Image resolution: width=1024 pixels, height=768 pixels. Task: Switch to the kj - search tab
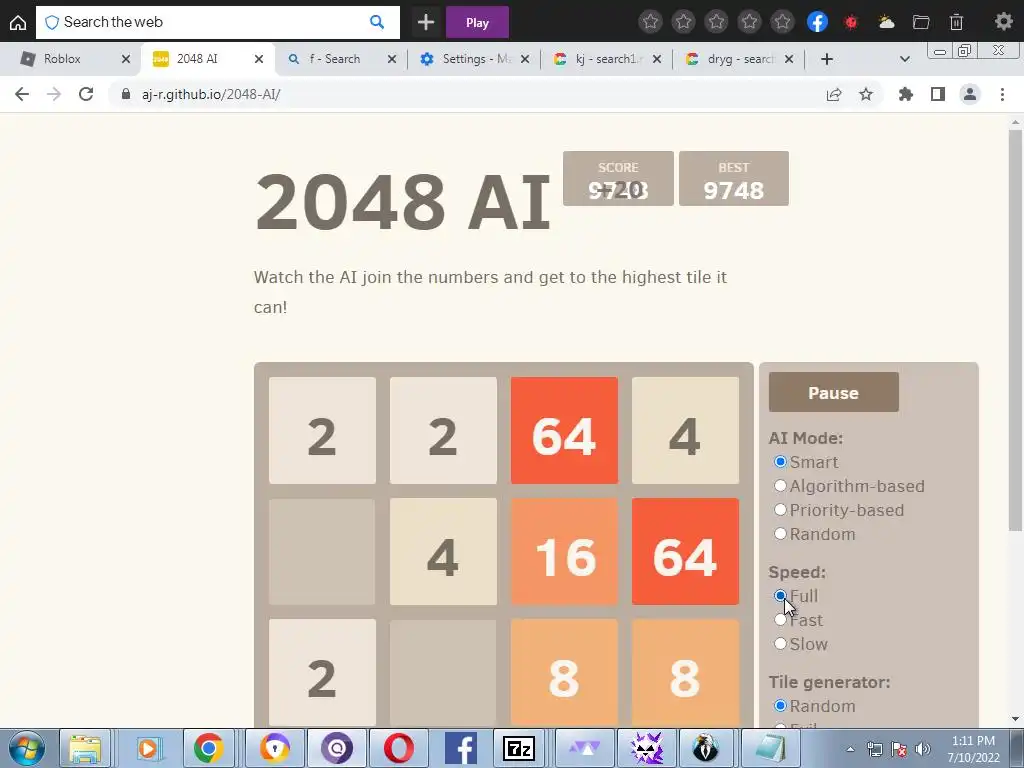point(609,59)
